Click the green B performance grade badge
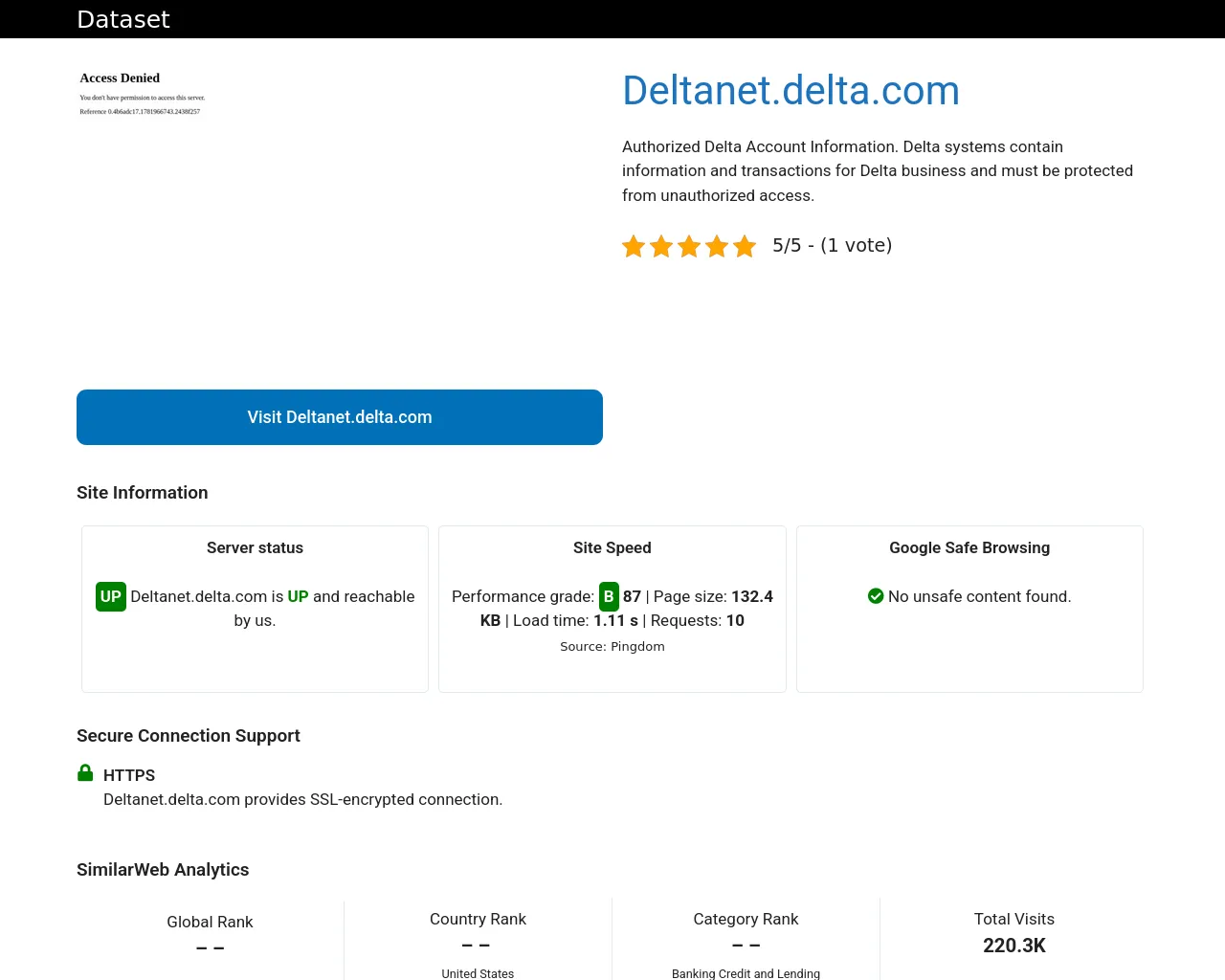 coord(609,597)
